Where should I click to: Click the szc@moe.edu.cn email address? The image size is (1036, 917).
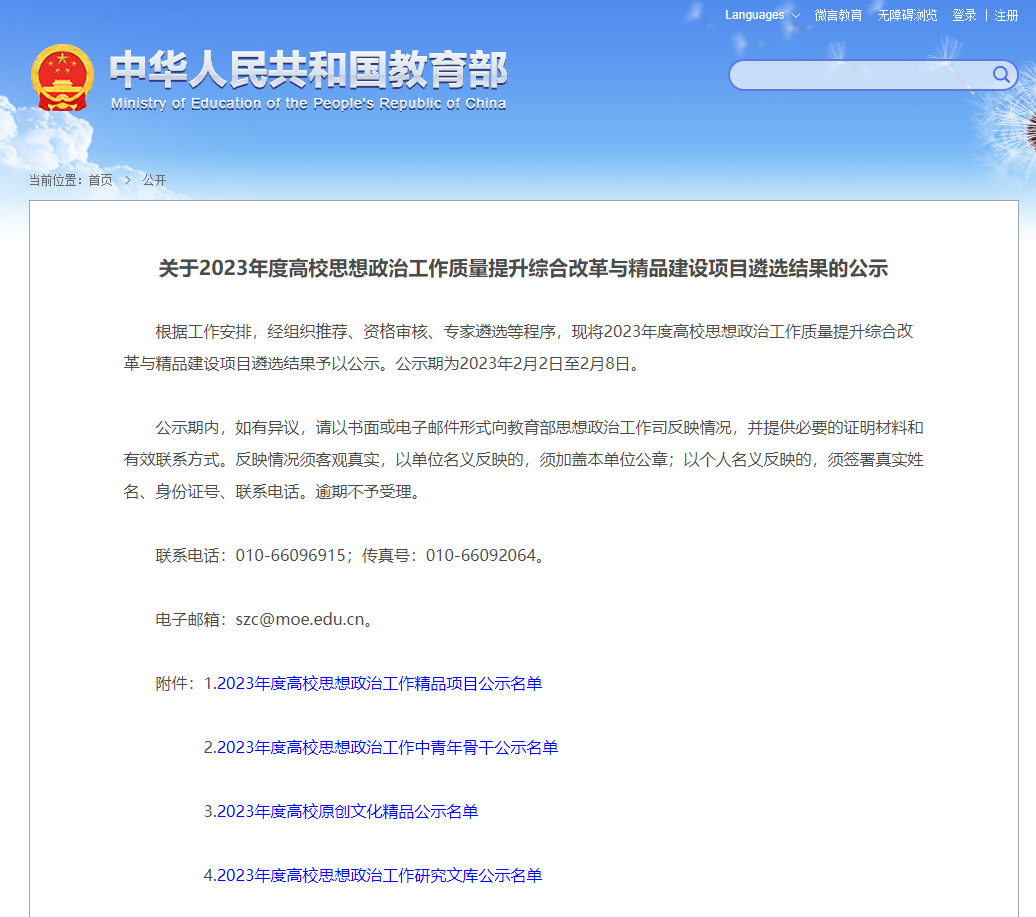[x=300, y=619]
